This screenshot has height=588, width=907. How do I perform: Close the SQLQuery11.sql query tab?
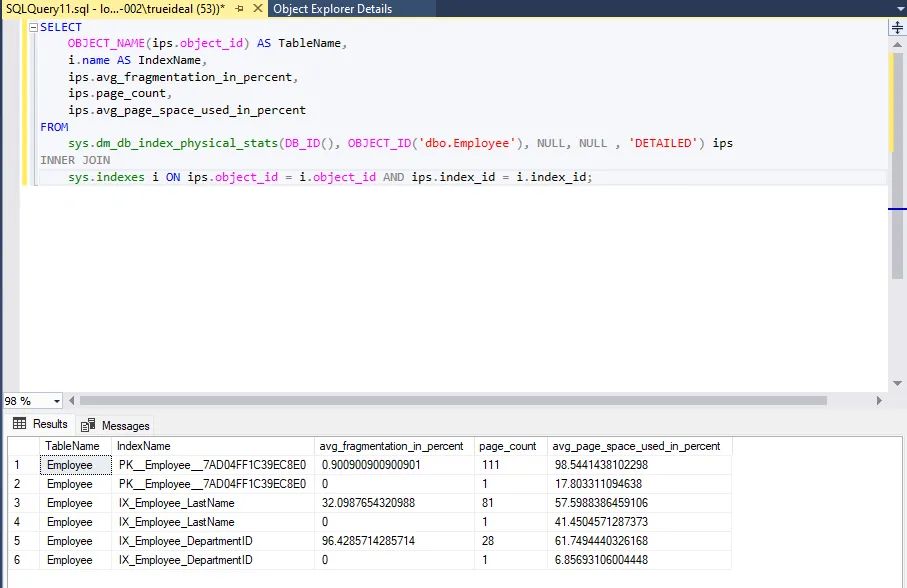[x=256, y=9]
